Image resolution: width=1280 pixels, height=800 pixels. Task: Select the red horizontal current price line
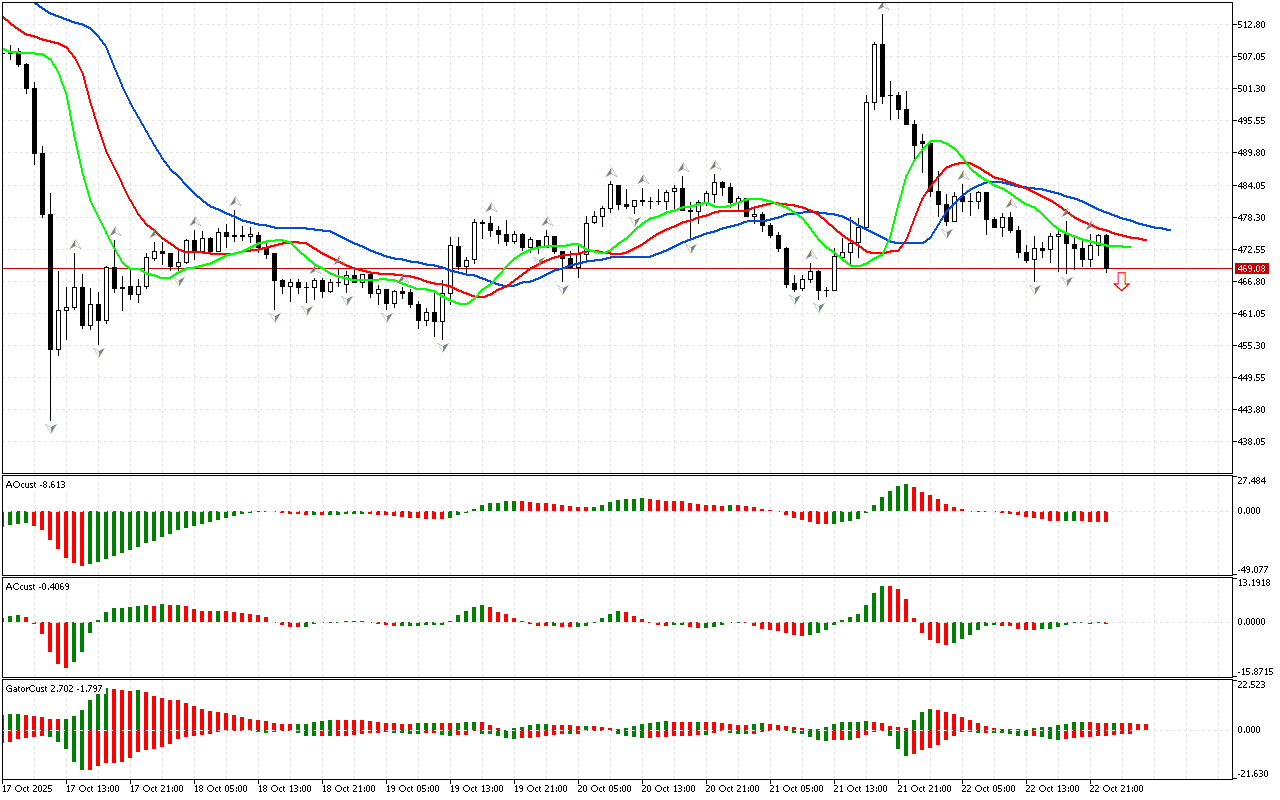pyautogui.click(x=600, y=269)
